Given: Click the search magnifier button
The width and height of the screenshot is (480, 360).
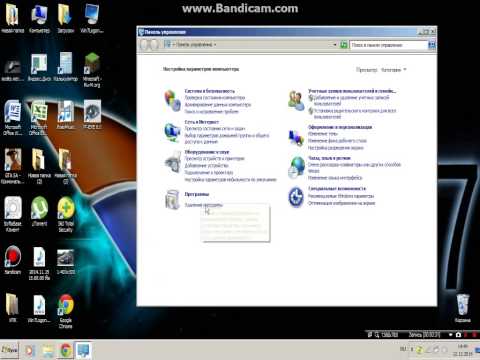Looking at the screenshot, I should [x=432, y=45].
